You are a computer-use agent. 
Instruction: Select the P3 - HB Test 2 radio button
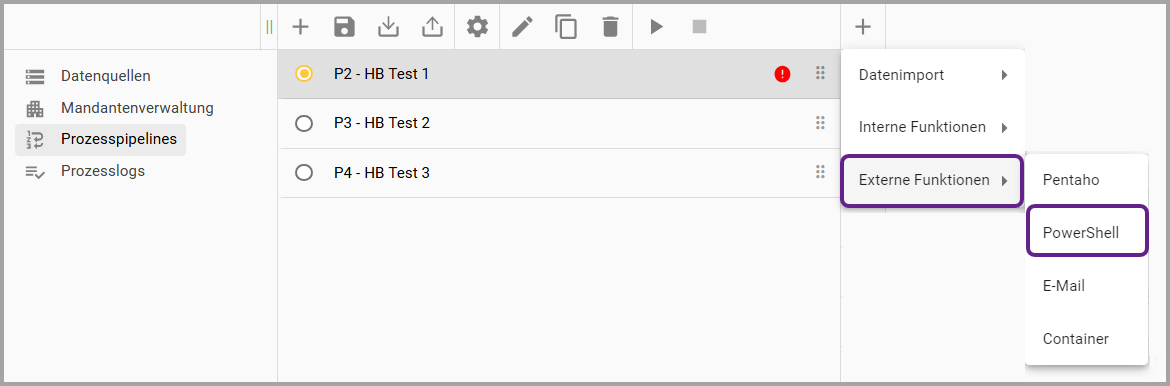click(x=304, y=123)
